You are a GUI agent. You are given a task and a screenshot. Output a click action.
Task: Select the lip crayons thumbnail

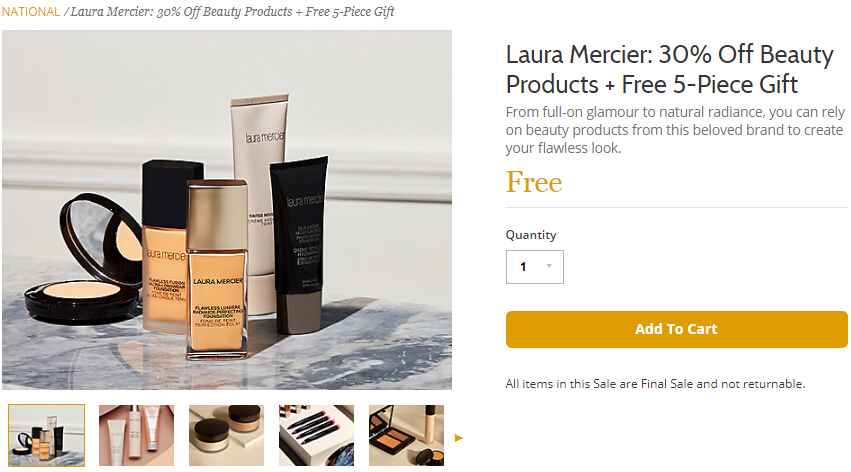(316, 435)
